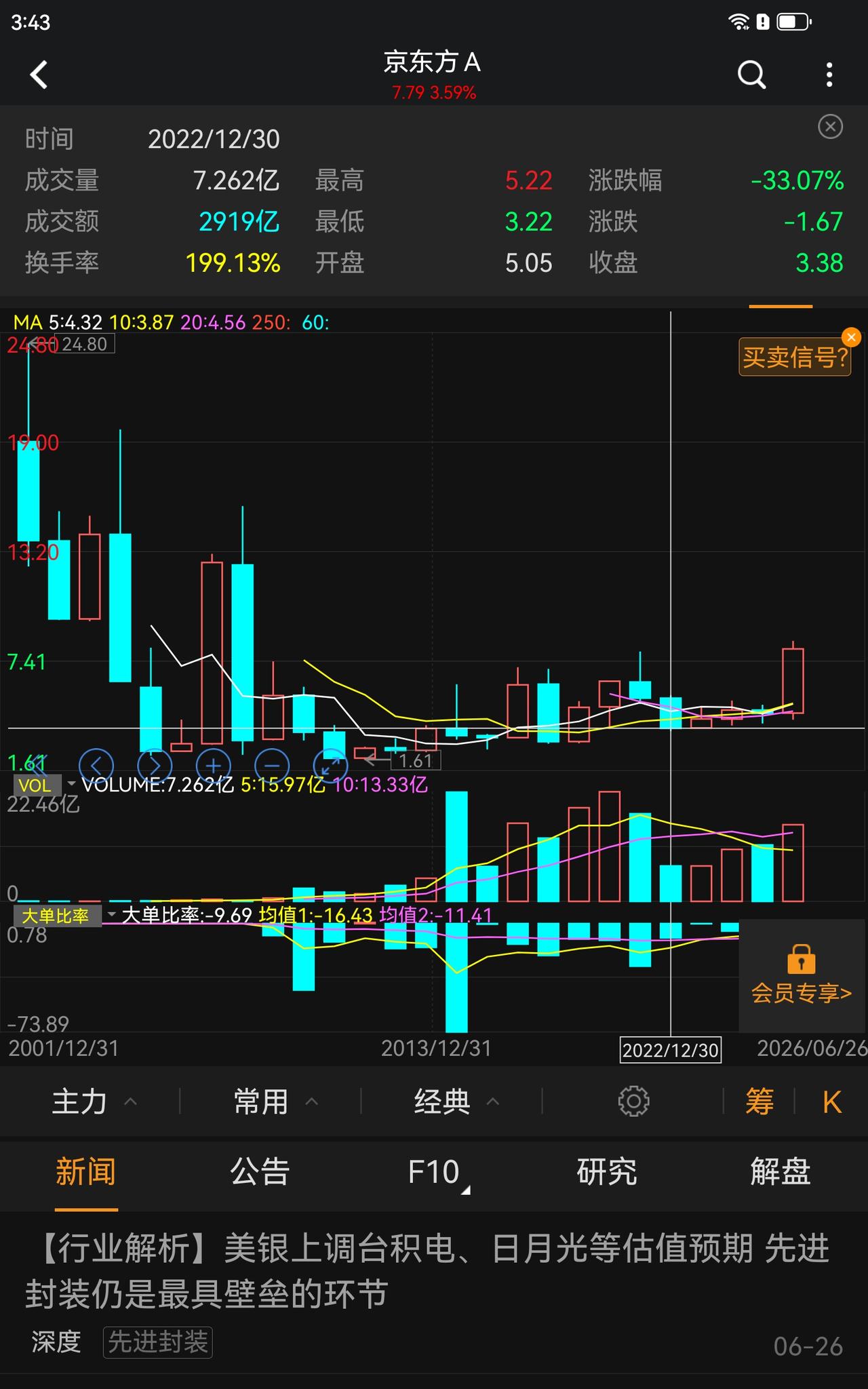Switch to the 公告 tab
This screenshot has width=868, height=1389.
pos(260,1172)
